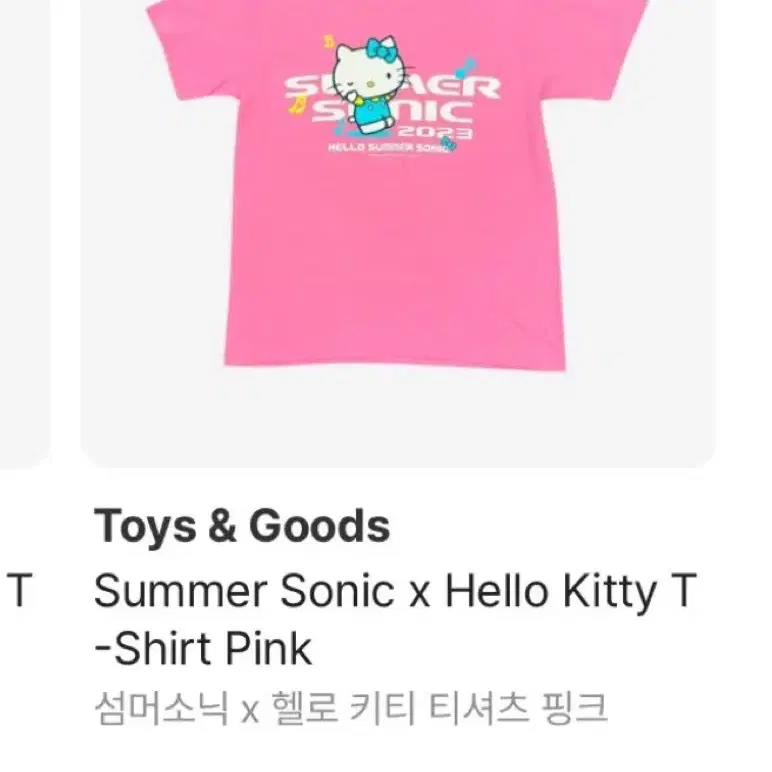The height and width of the screenshot is (772, 772).
Task: Tap the blue bow on Hello Kitty
Action: 380,49
